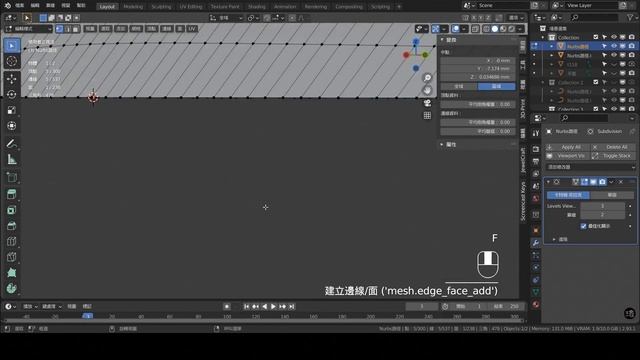Click the viewport pan hand icon
The height and width of the screenshot is (360, 640).
click(427, 90)
